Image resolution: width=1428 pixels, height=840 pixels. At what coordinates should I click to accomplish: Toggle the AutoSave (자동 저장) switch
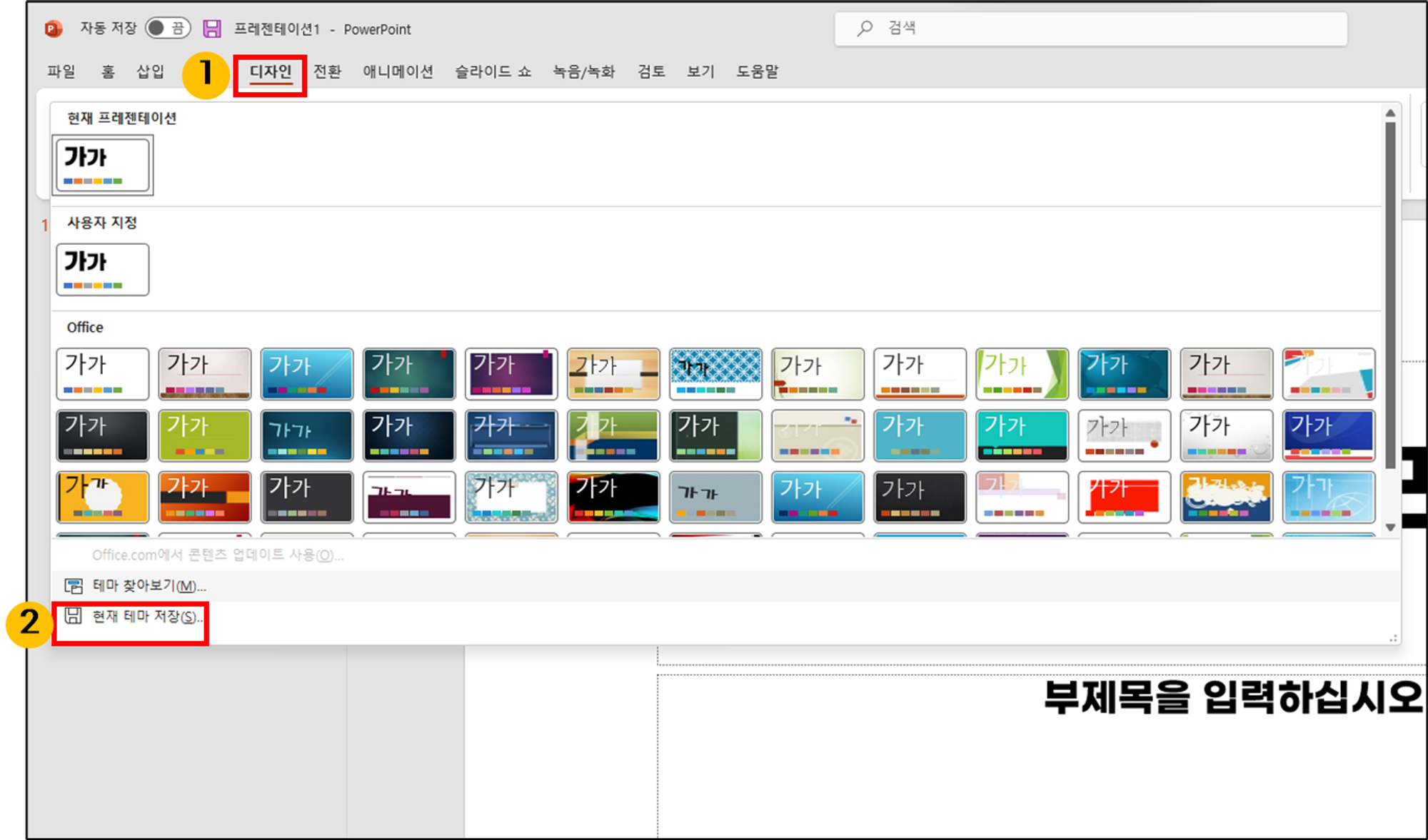168,29
